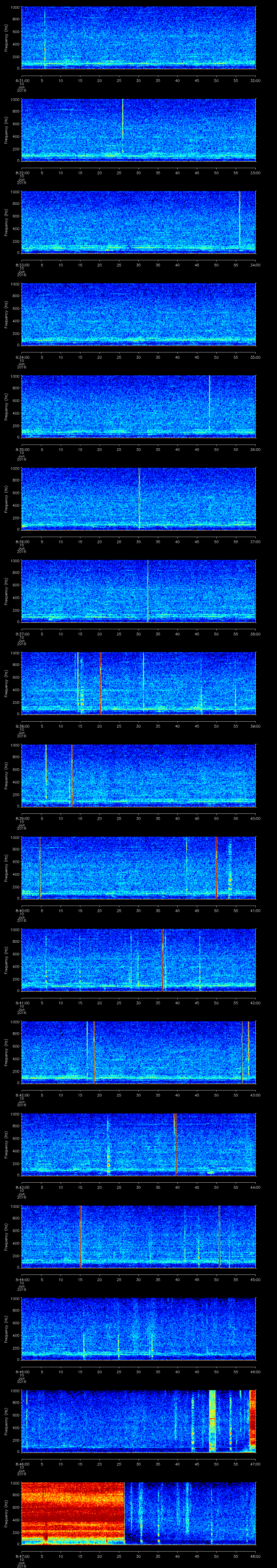Inspect the spectrogram panel starting at 8:45:00

[x=138, y=1328]
